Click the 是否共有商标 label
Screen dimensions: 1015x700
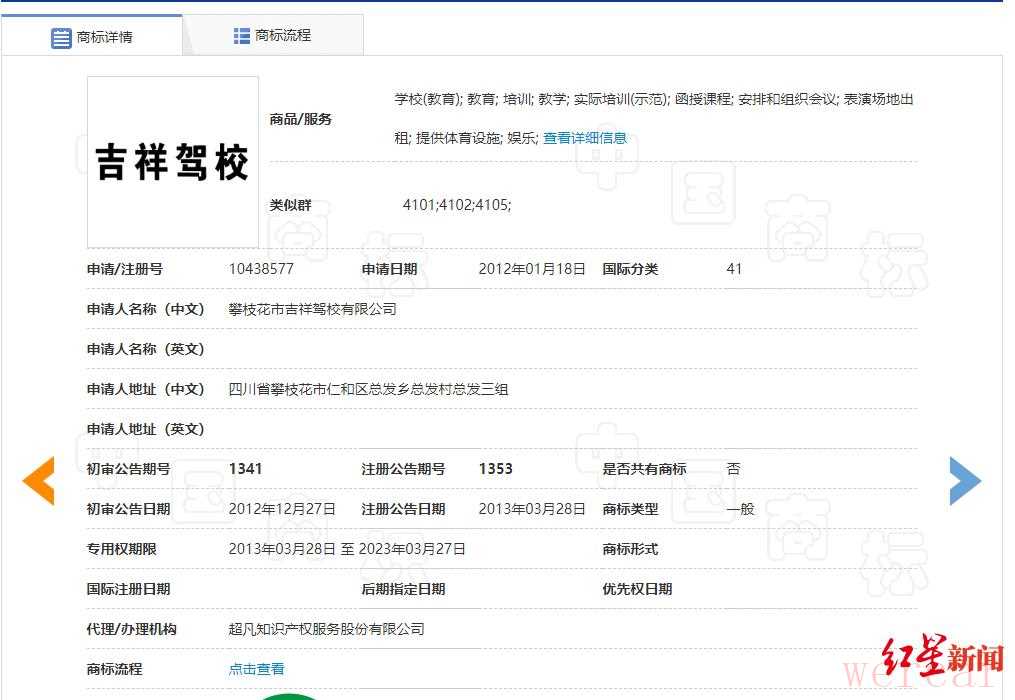click(644, 469)
